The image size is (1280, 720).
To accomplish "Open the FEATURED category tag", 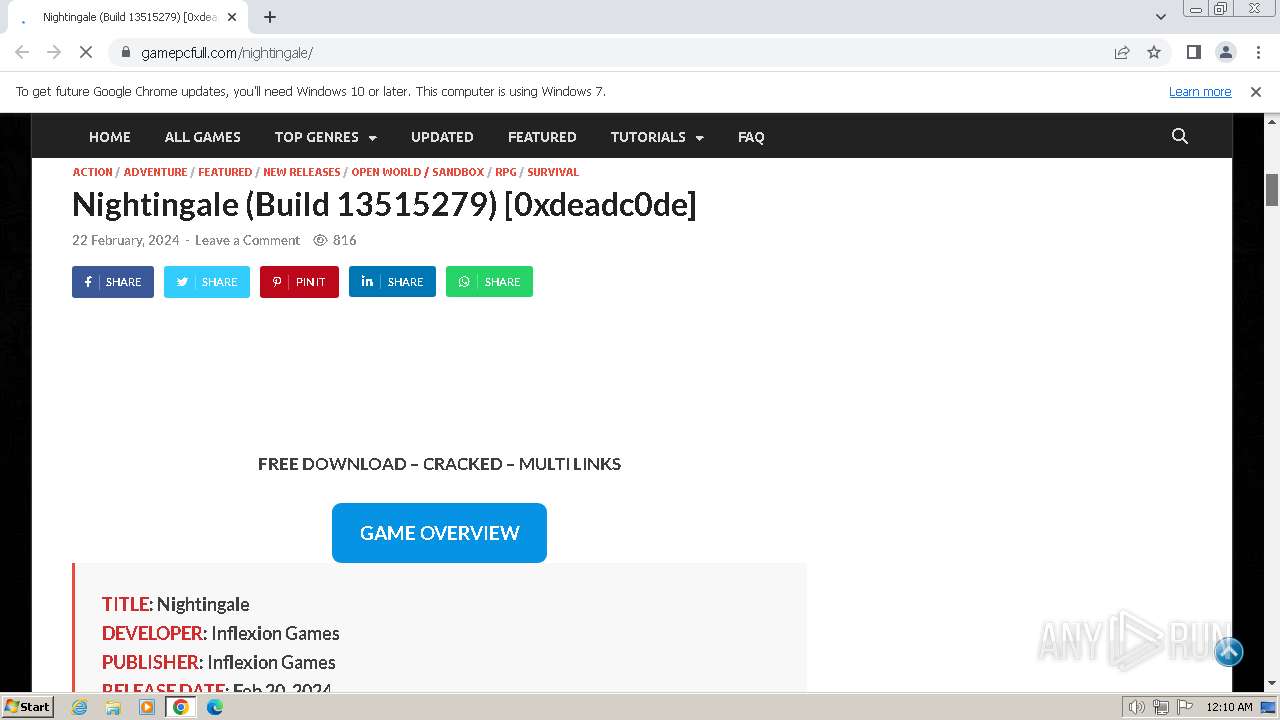I will [x=225, y=172].
